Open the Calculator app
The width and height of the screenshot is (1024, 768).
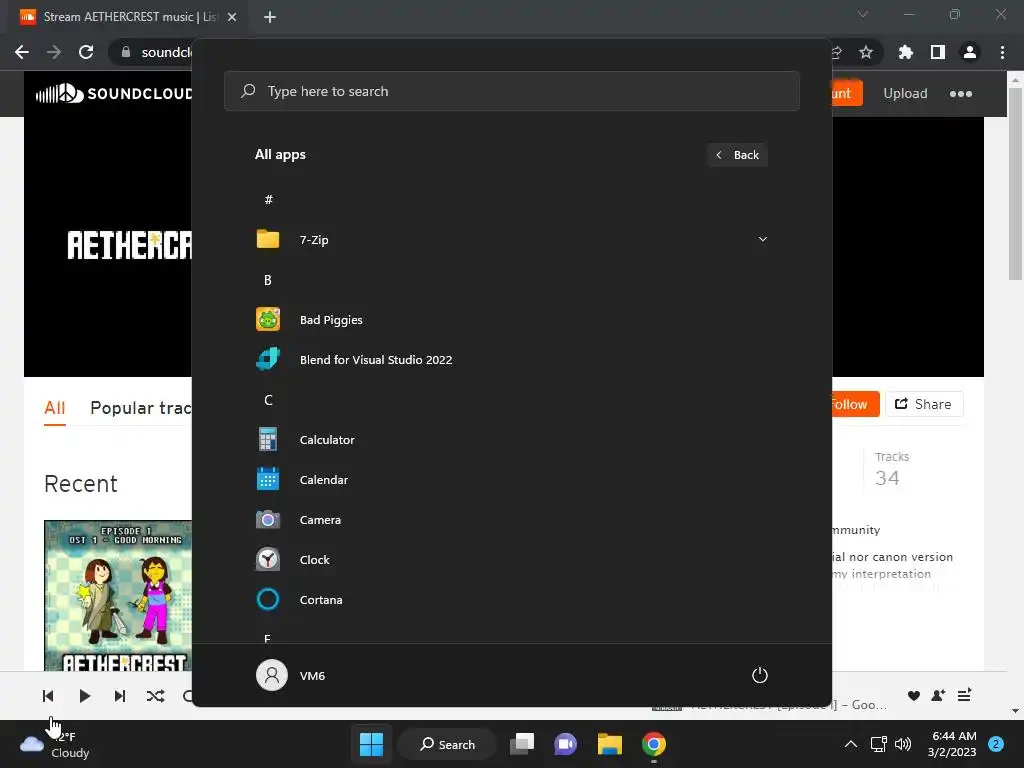pyautogui.click(x=511, y=440)
